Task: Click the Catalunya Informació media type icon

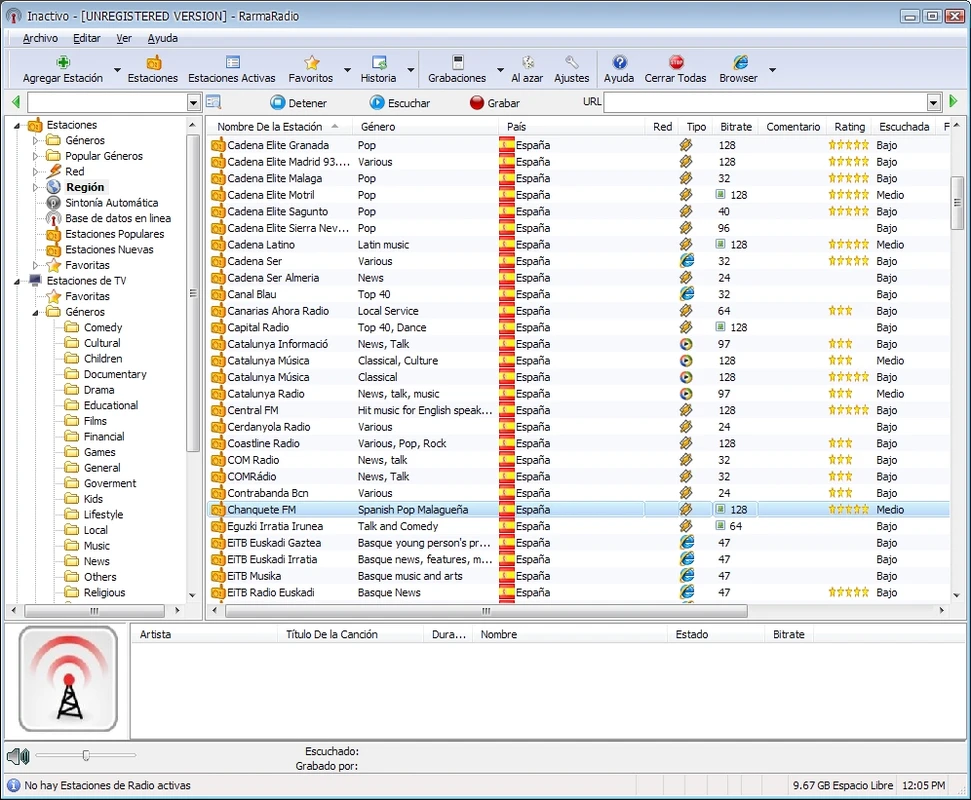Action: [x=686, y=344]
